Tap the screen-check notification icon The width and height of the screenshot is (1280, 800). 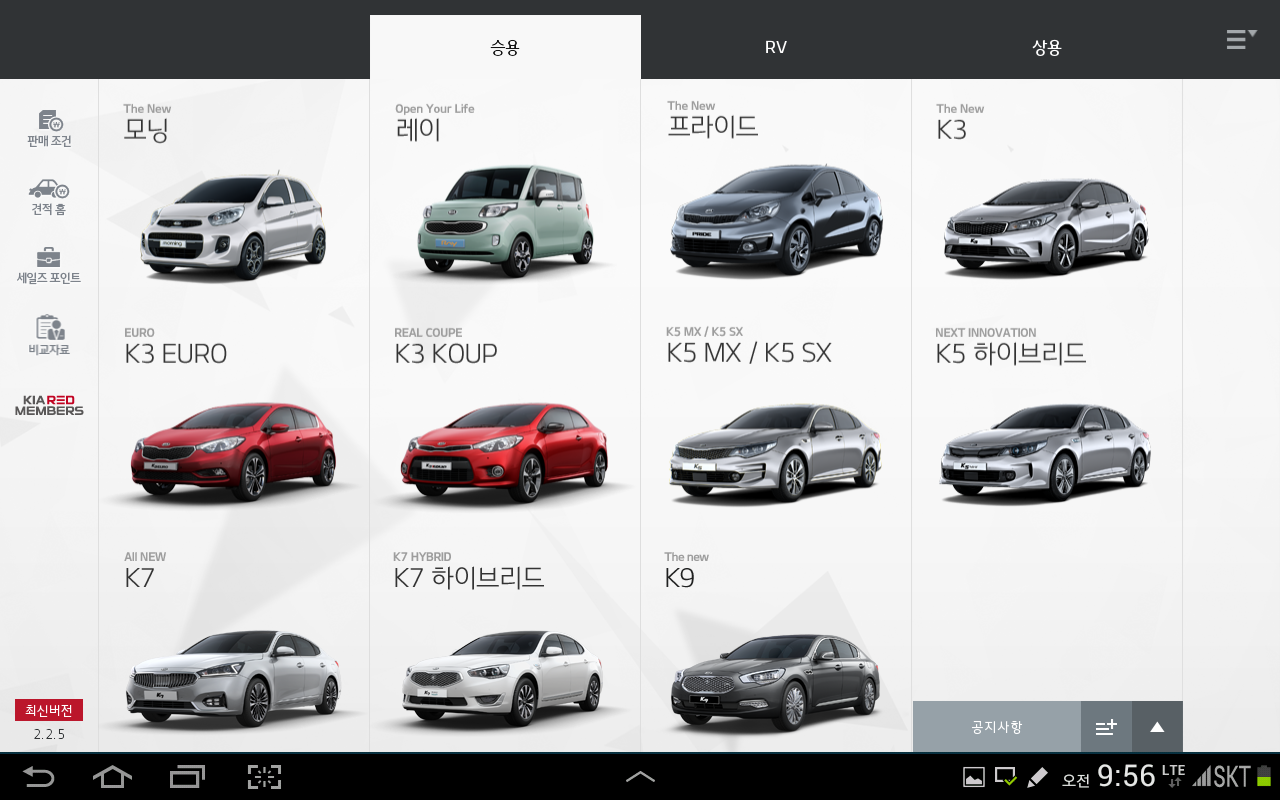tap(1005, 777)
